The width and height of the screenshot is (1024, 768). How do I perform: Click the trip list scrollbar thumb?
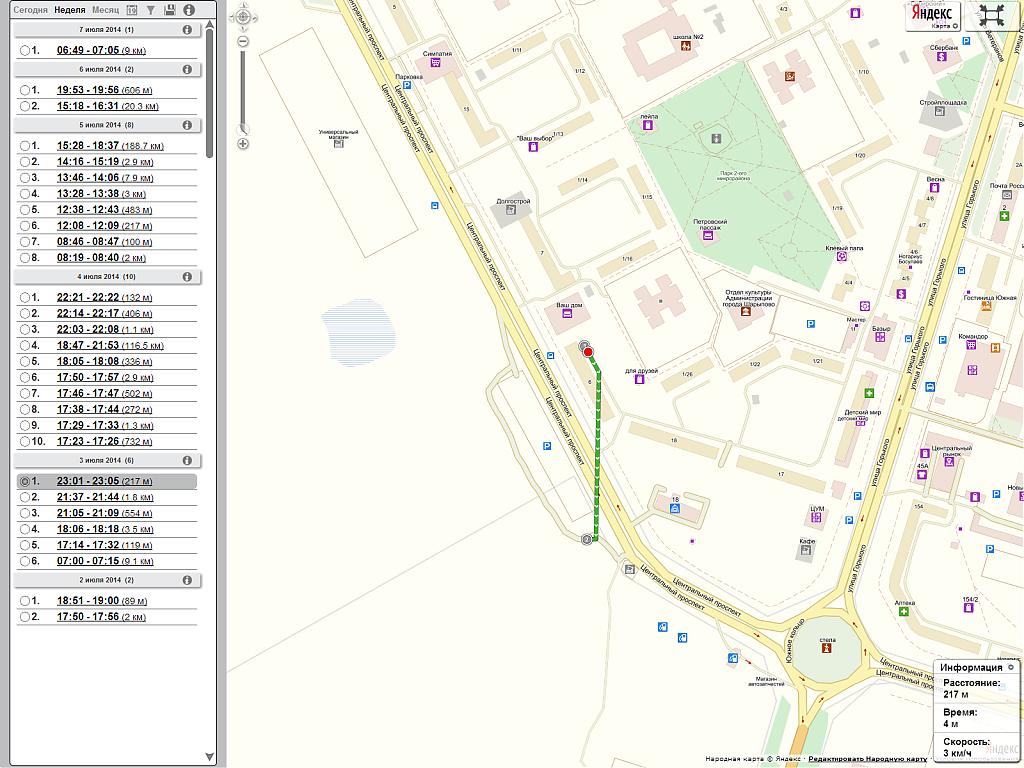coord(210,93)
